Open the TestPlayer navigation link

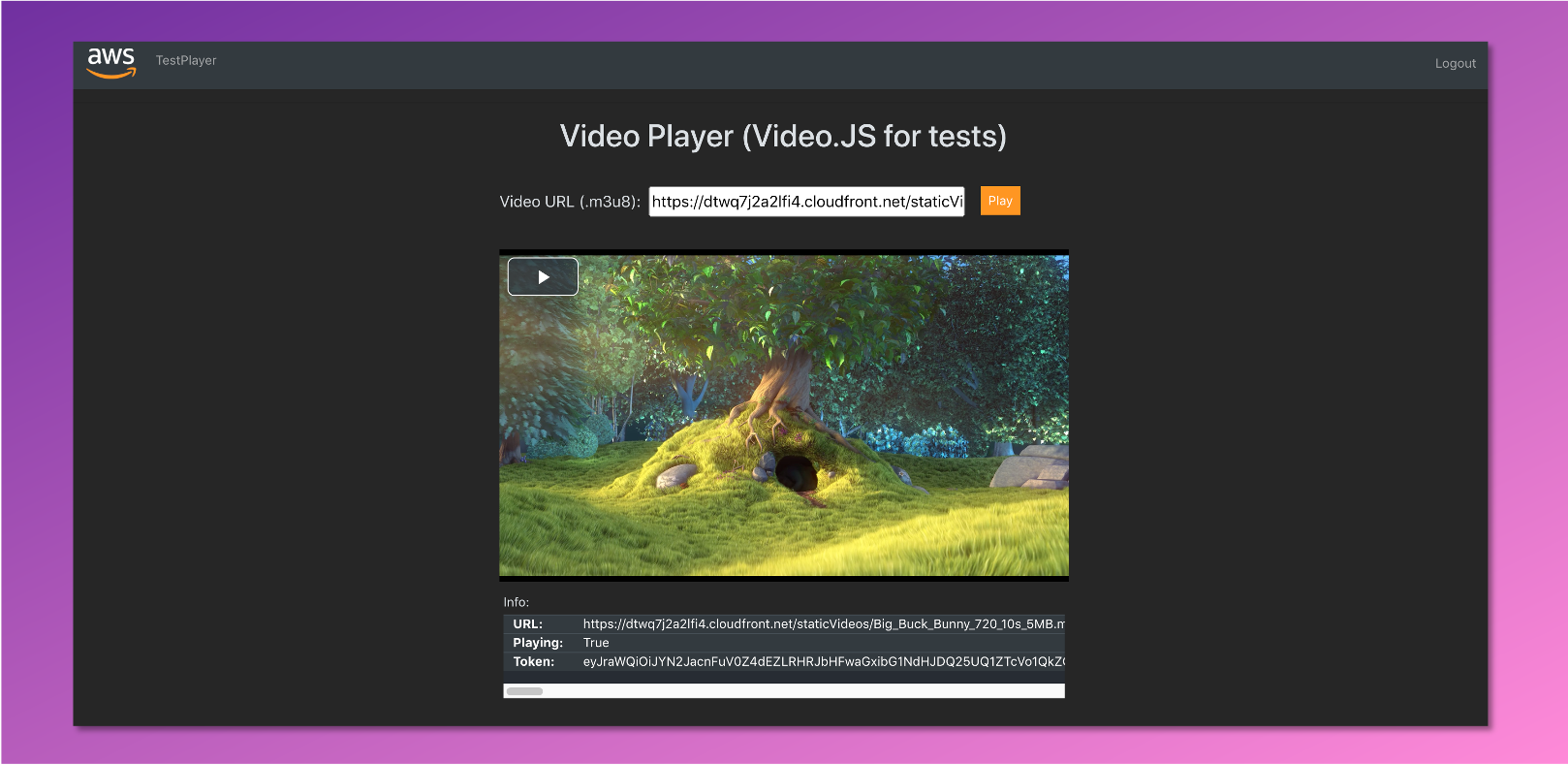tap(186, 60)
